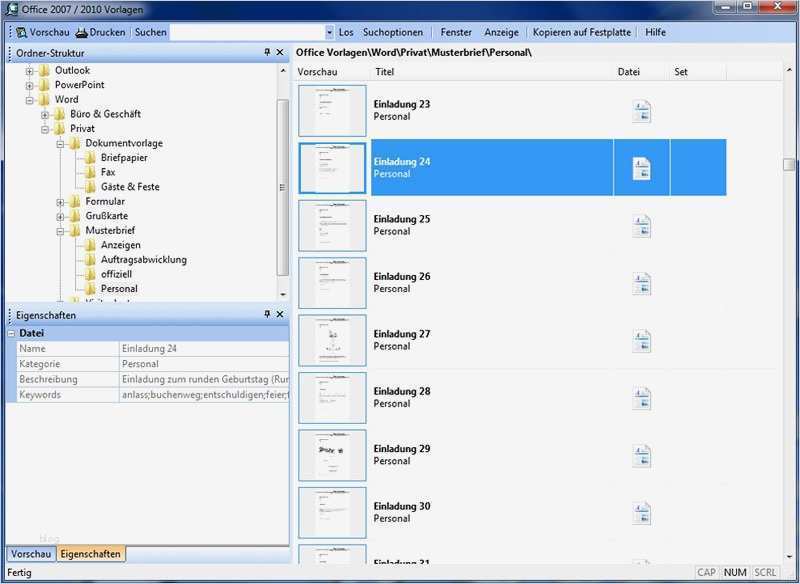Open Einladung 24 preview thumbnail
Image resolution: width=800 pixels, height=584 pixels.
[332, 168]
